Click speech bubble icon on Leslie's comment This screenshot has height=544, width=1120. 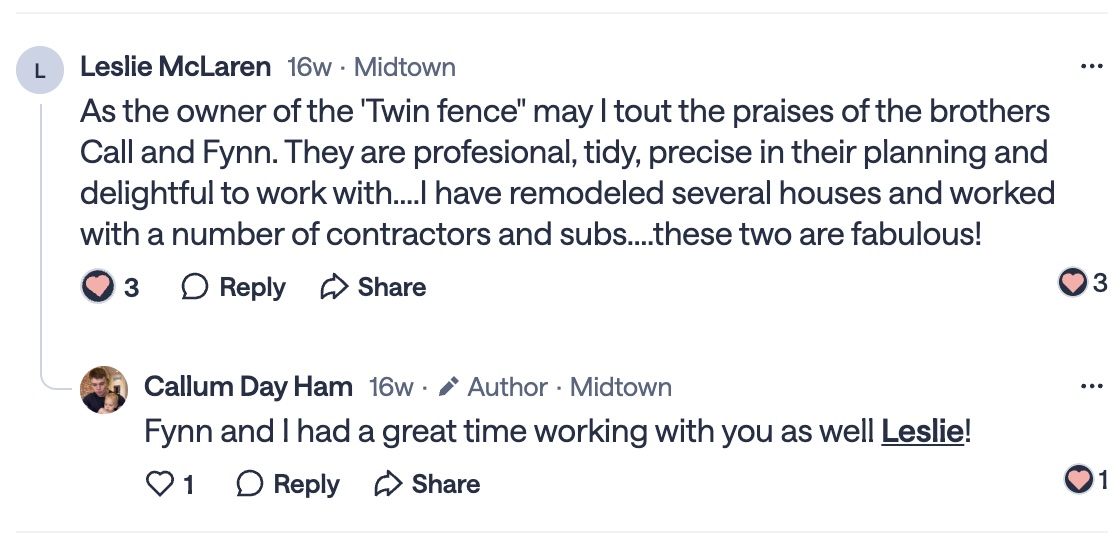pyautogui.click(x=195, y=287)
